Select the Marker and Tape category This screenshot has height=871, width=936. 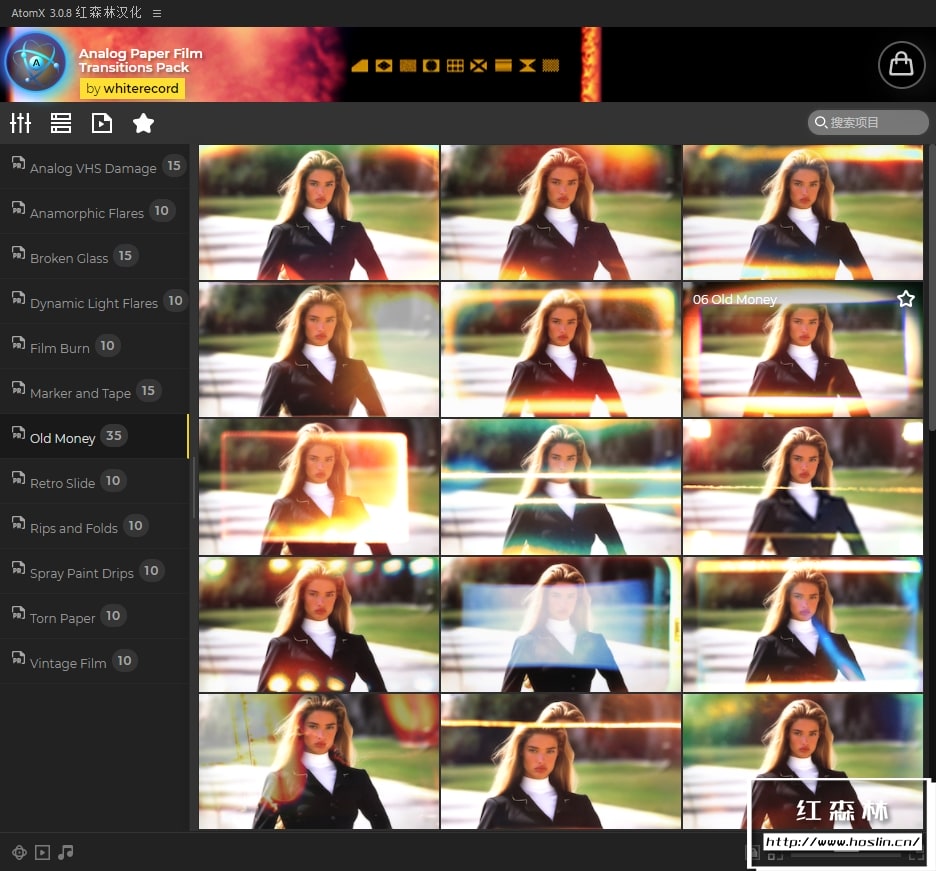pos(94,392)
